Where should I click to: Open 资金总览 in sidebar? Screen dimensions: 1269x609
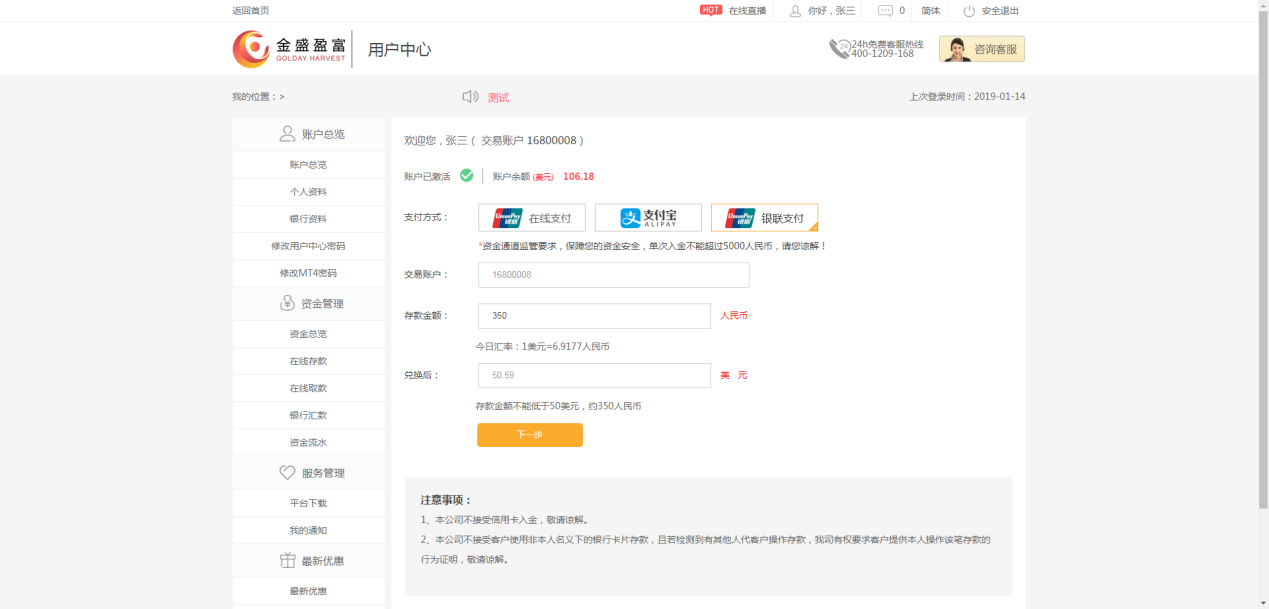click(308, 334)
